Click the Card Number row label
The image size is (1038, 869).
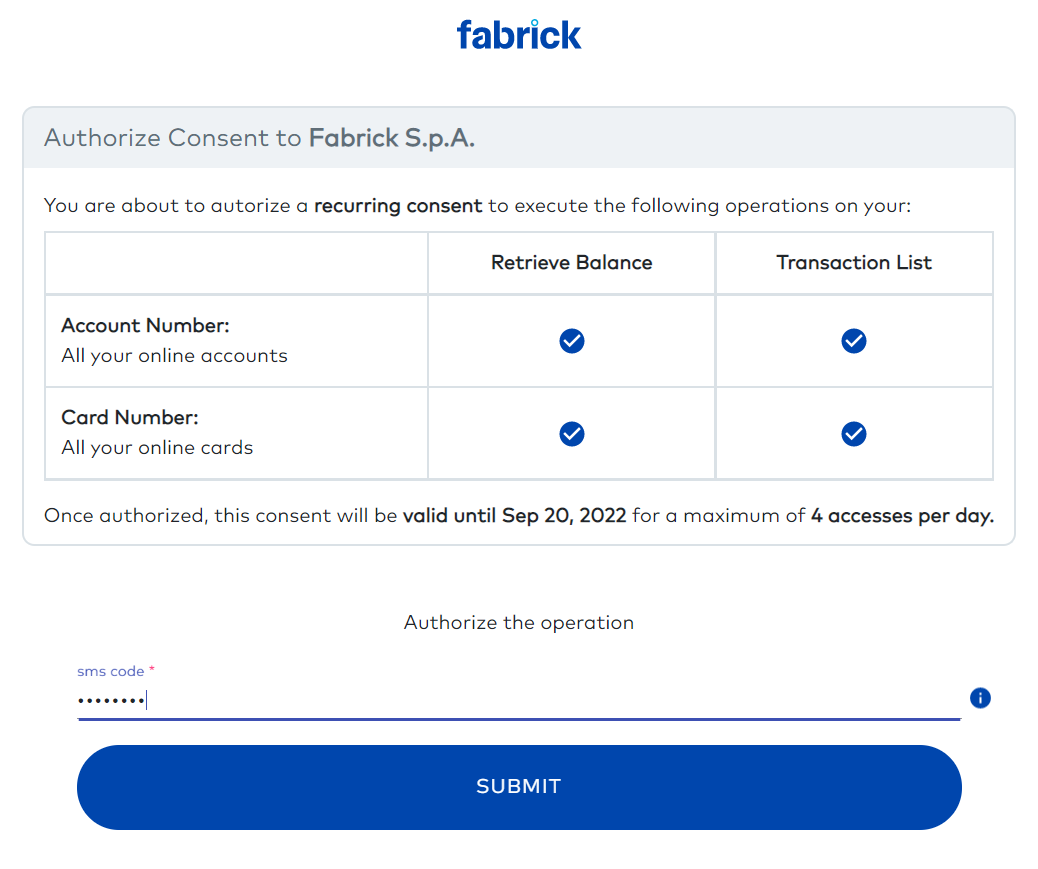pos(130,418)
